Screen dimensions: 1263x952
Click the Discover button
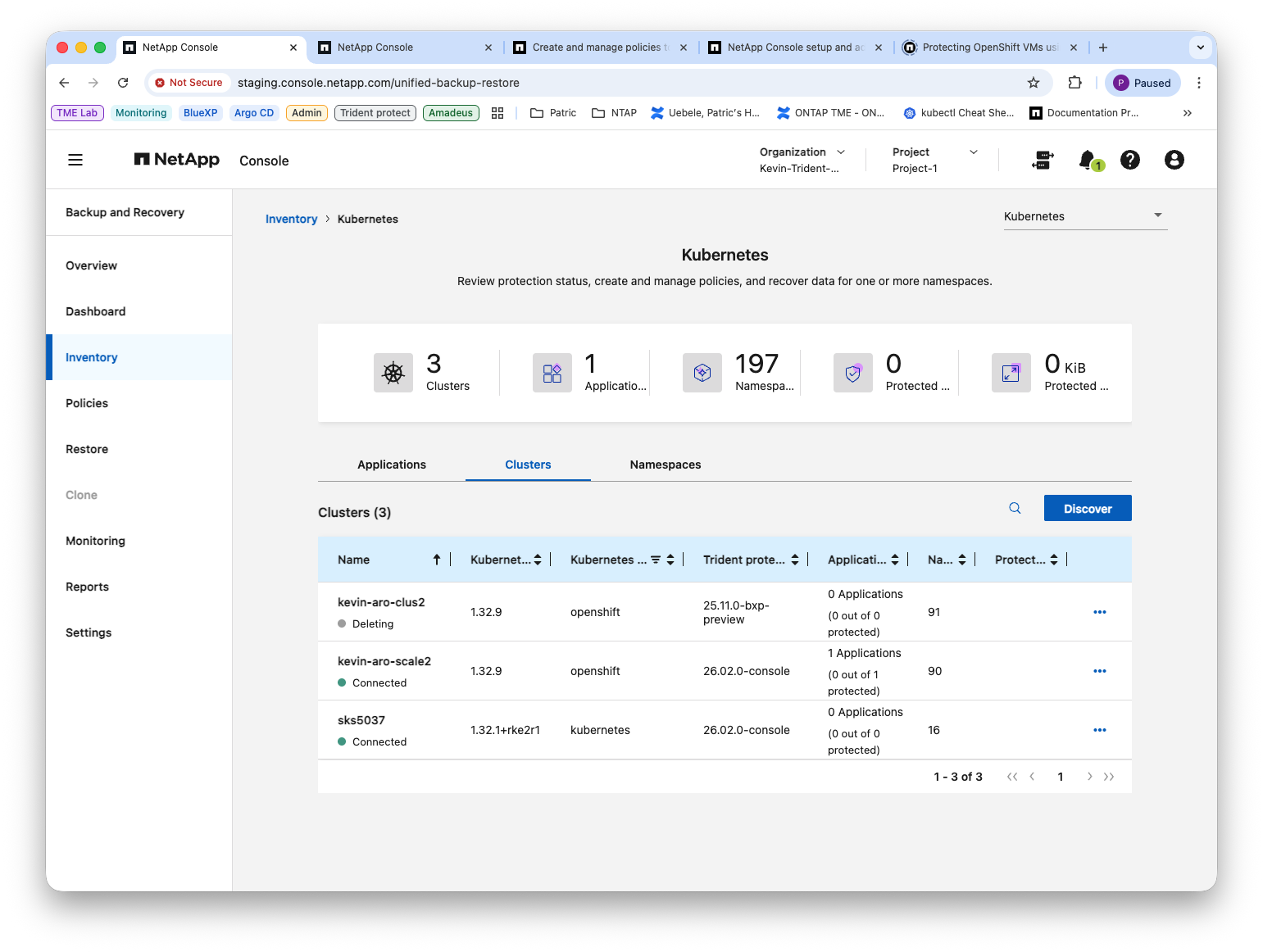(1088, 508)
